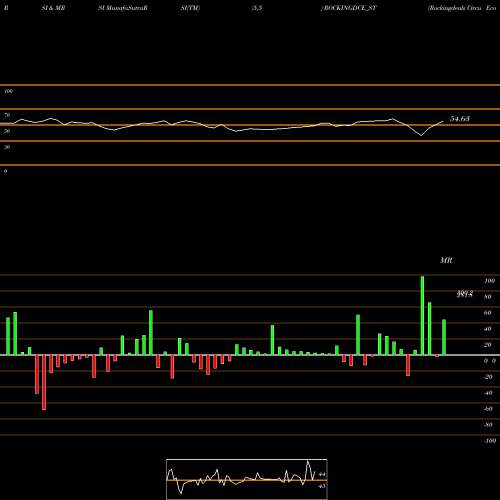Click the 'Rockingdeals Circu Eco' company name

click(x=463, y=8)
